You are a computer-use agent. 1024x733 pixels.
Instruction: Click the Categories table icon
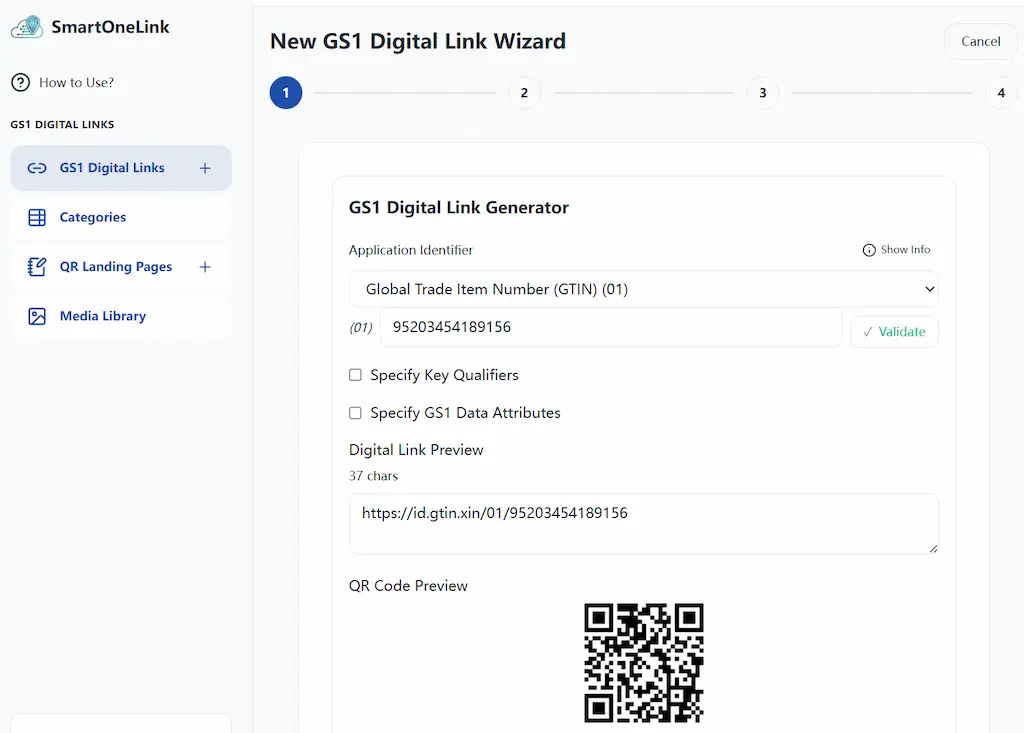coord(37,218)
